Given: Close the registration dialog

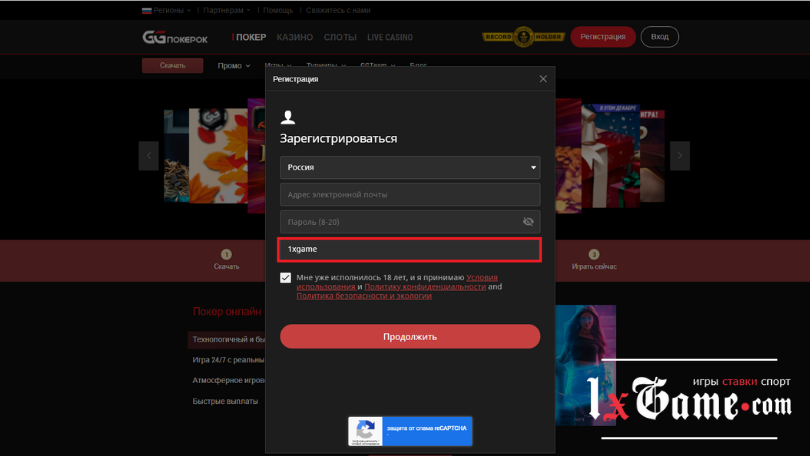Looking at the screenshot, I should pos(543,79).
